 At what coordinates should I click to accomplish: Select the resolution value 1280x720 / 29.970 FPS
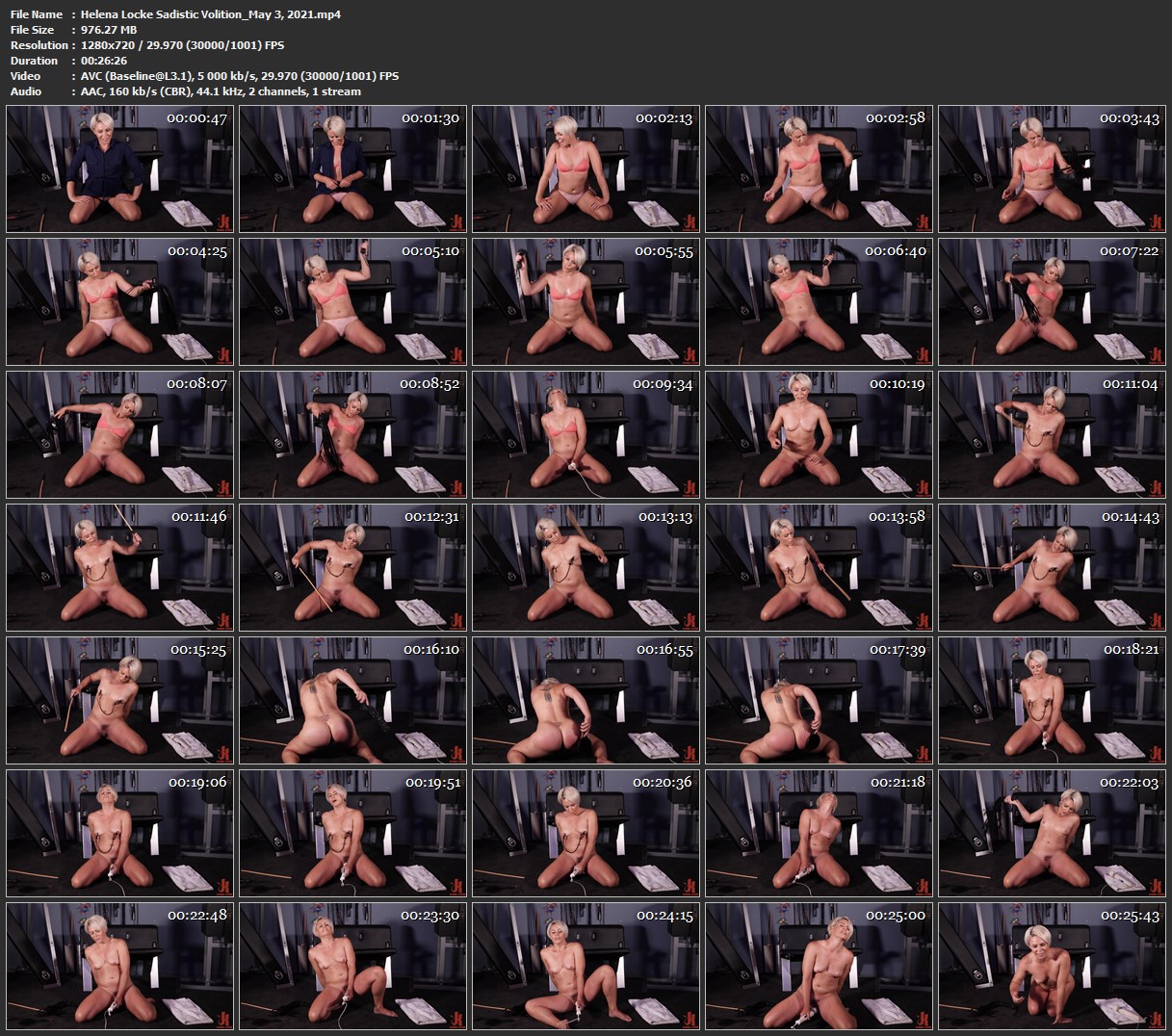[x=183, y=45]
